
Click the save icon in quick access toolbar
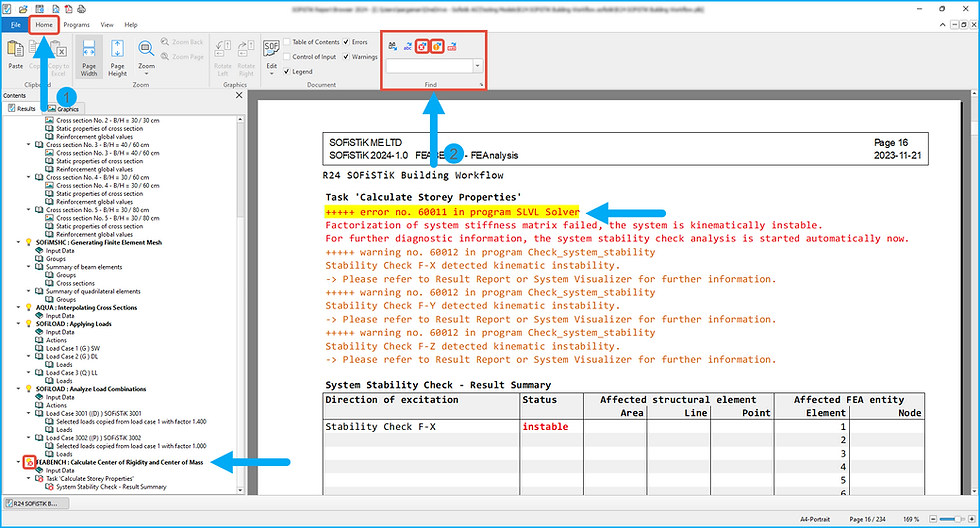point(39,9)
